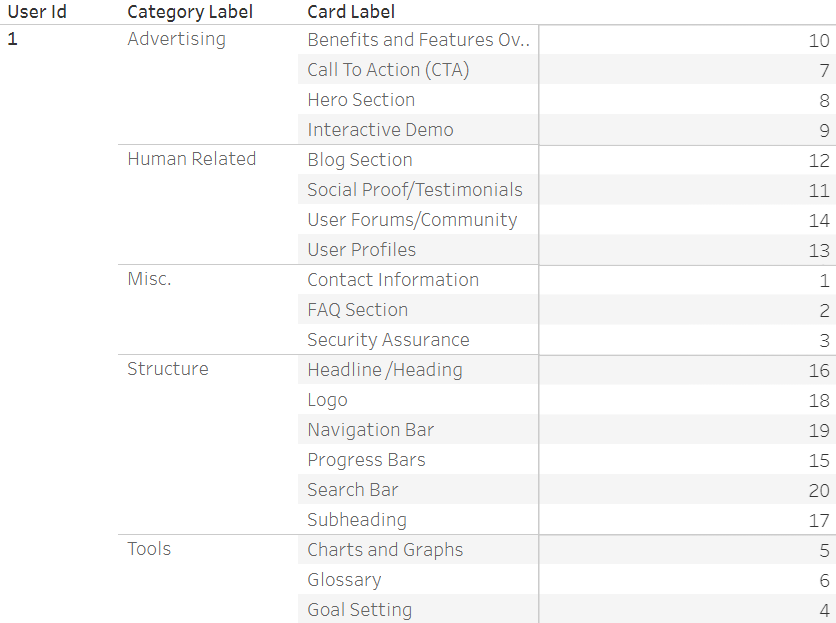Viewport: 836px width, 623px height.
Task: Select the Call To Action (CTA) card
Action: 388,70
